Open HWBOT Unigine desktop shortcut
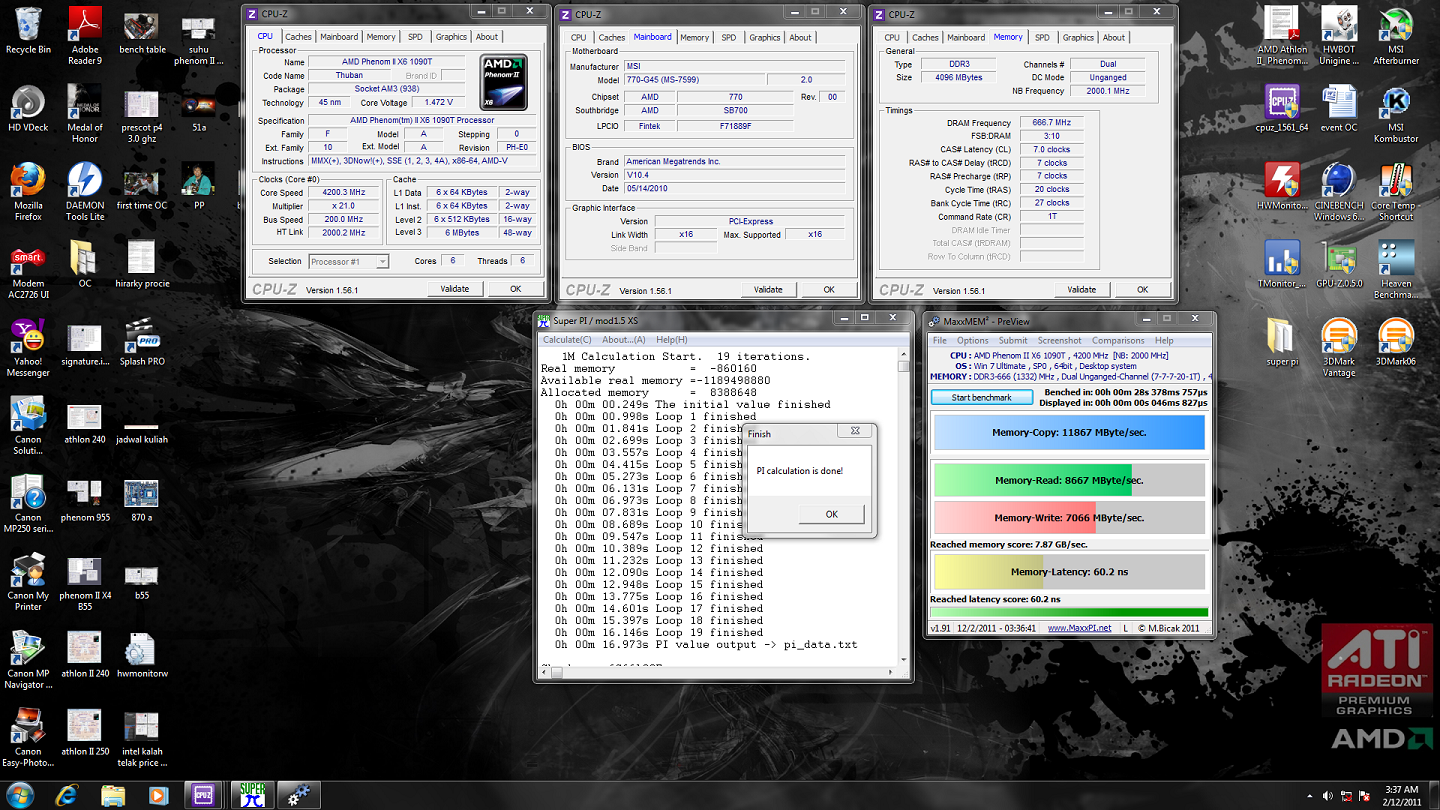This screenshot has height=810, width=1440. coord(1339,37)
